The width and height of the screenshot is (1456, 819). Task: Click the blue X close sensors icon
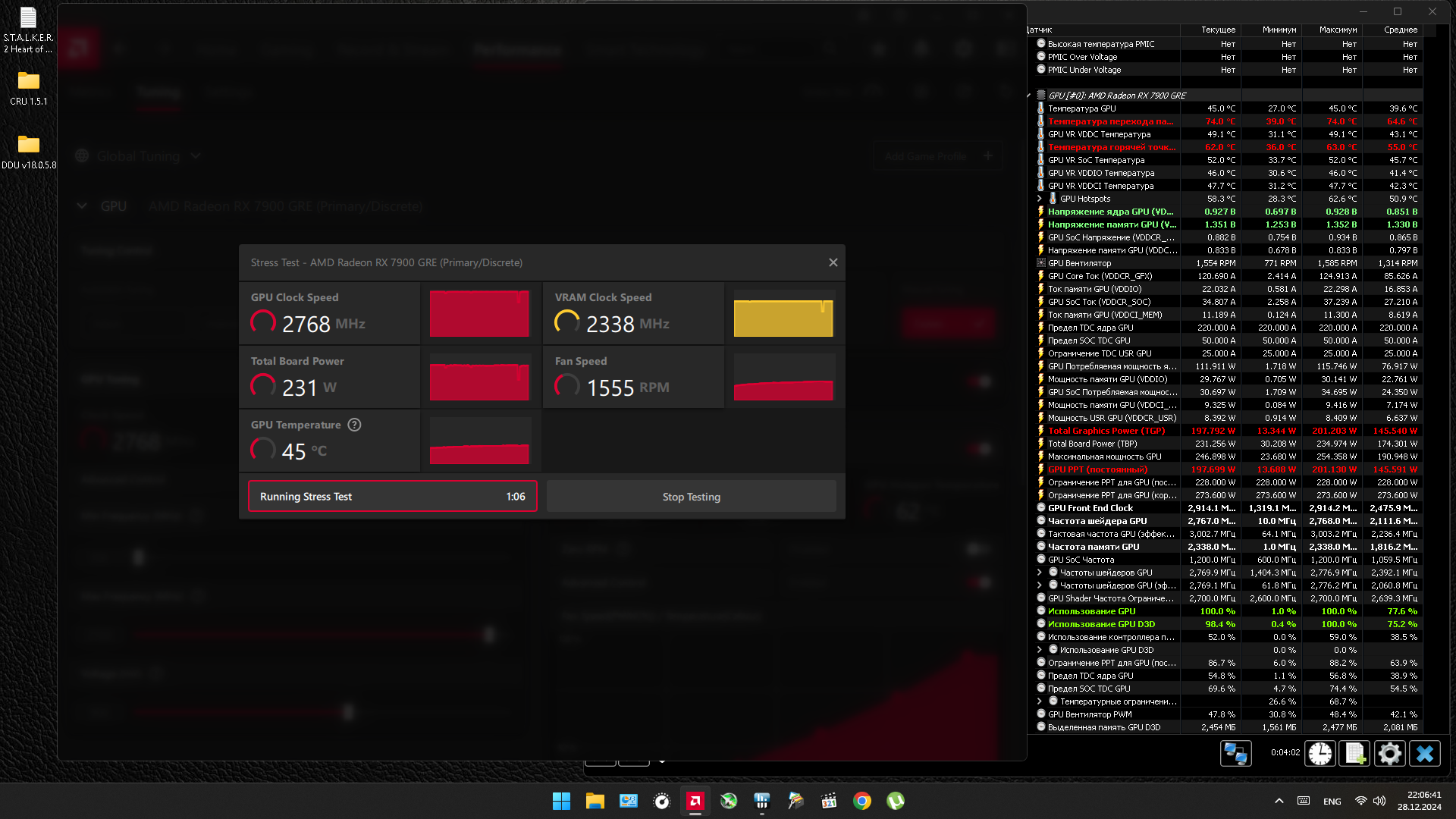tap(1424, 753)
